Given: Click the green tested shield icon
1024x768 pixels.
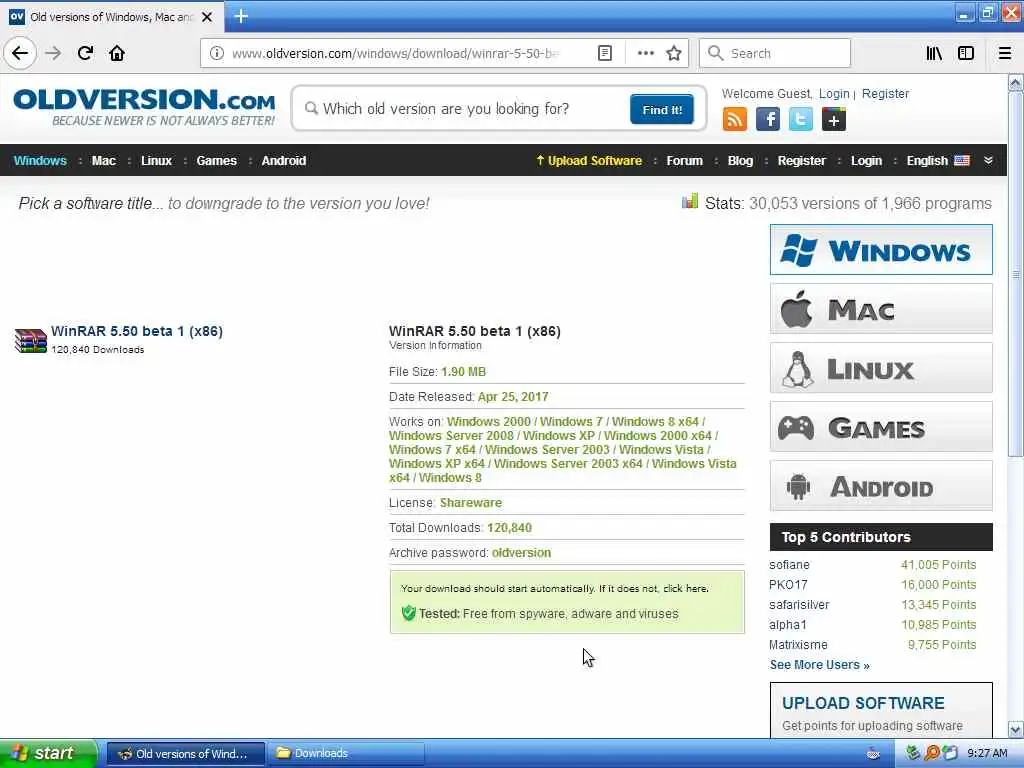Looking at the screenshot, I should point(409,613).
